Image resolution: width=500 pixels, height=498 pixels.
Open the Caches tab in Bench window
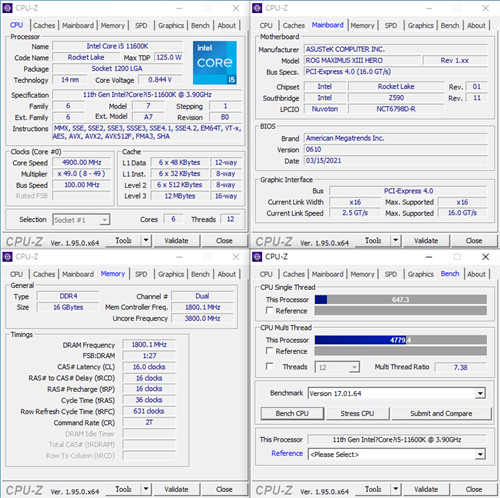294,274
